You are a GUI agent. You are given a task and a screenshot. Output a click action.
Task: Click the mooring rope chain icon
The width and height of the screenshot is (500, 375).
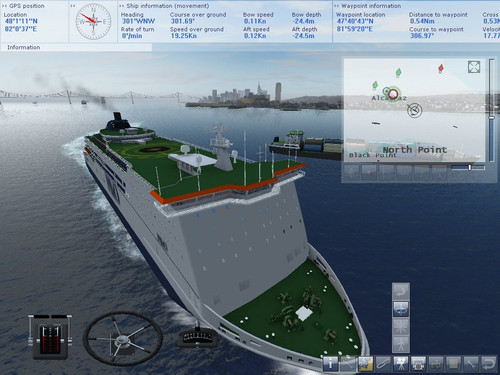pos(383,364)
